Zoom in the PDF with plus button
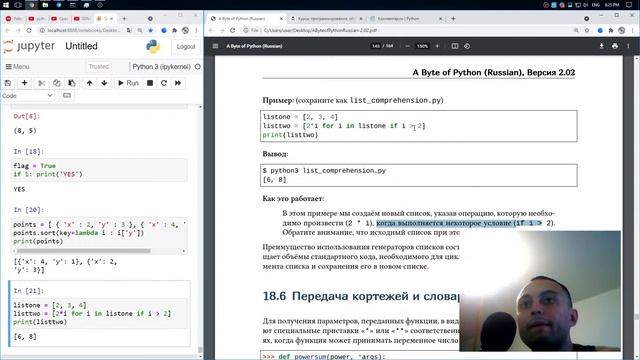Viewport: 640px width, 360px height. point(437,46)
